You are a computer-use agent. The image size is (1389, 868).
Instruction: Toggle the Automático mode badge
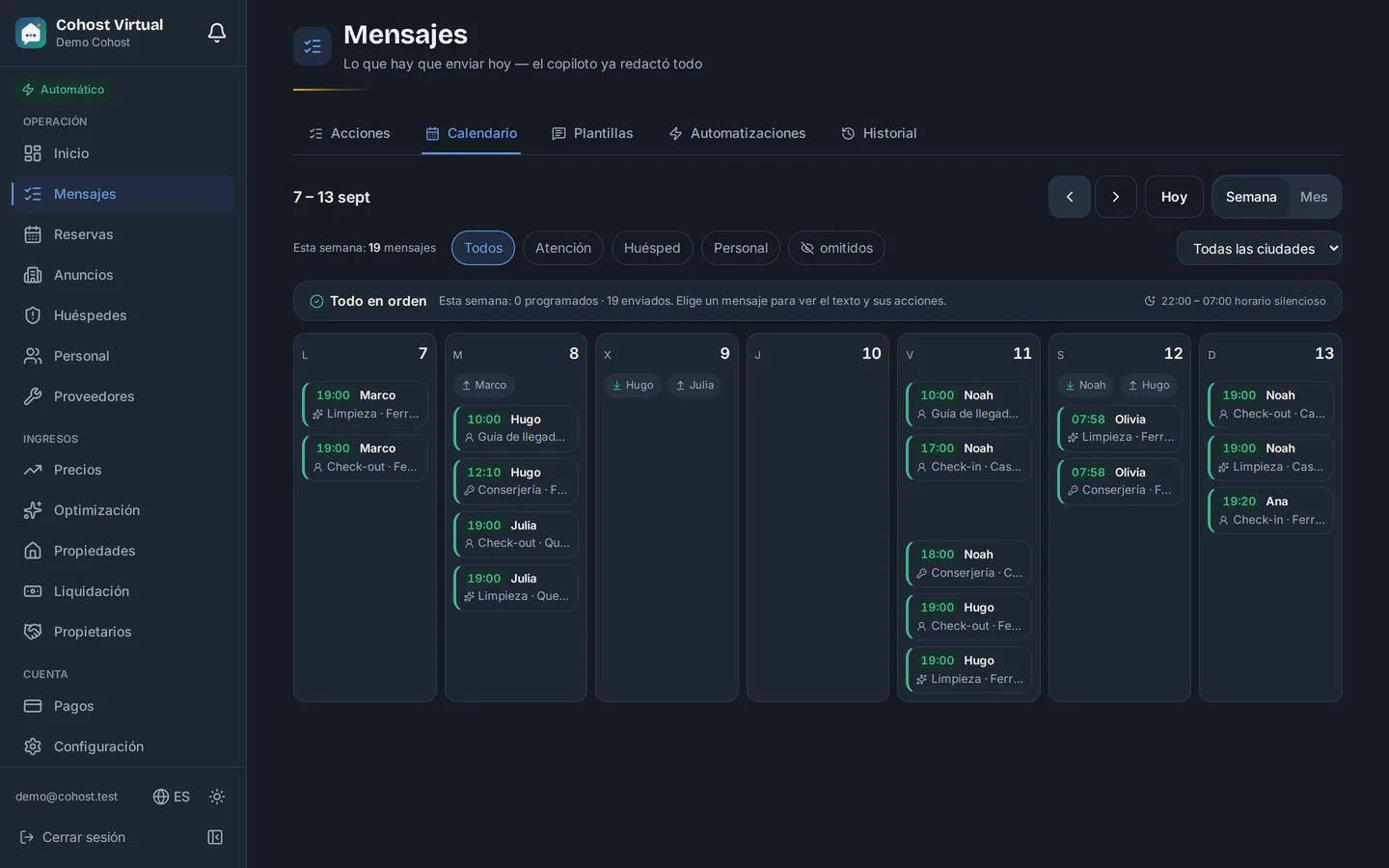(x=64, y=90)
